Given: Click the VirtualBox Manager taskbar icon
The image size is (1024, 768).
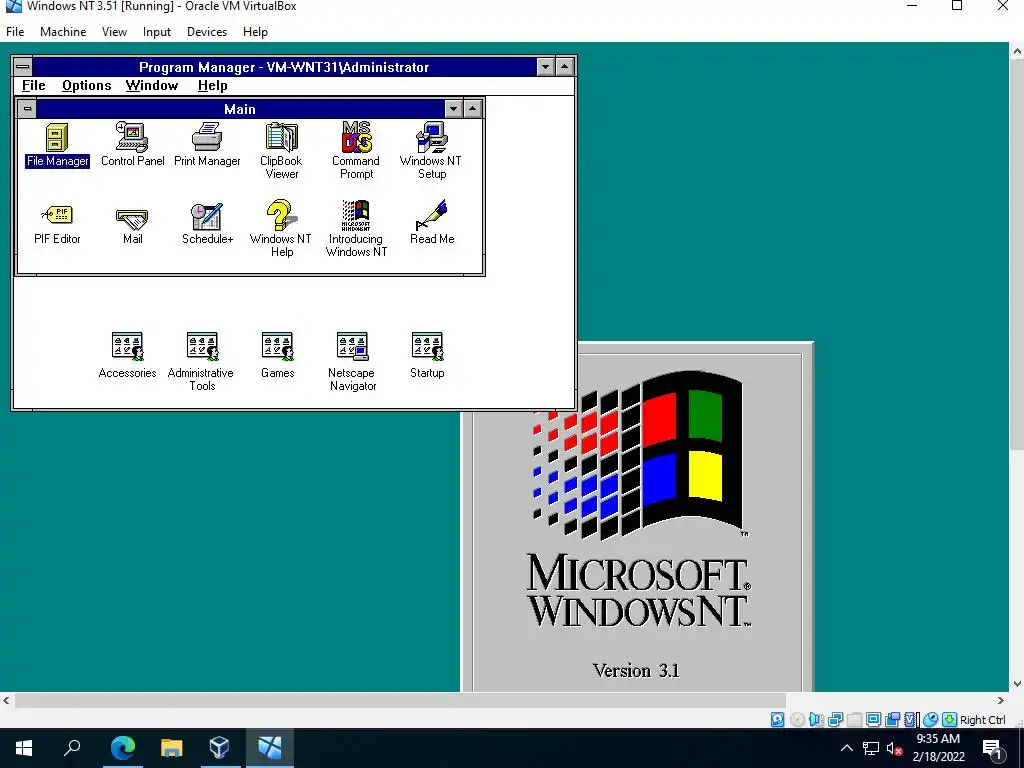Looking at the screenshot, I should click(219, 748).
